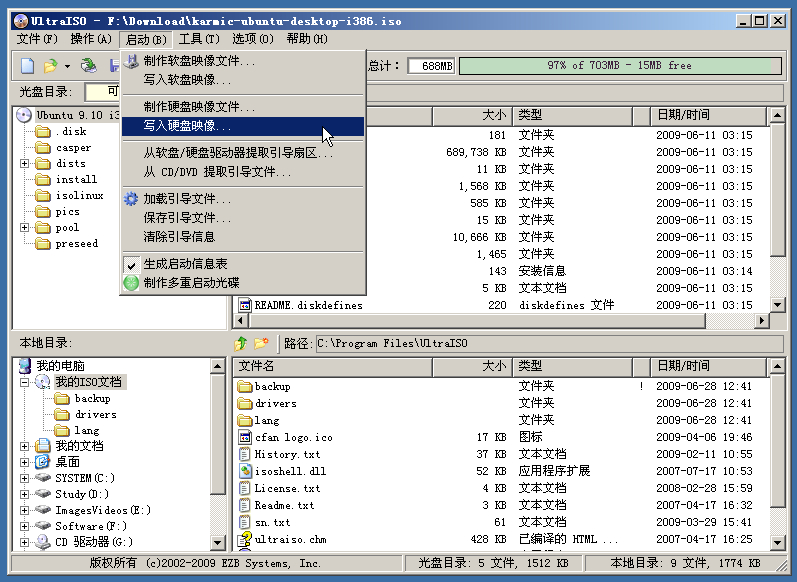
Task: Click the 我的ISO文档 disc icon
Action: tap(43, 382)
